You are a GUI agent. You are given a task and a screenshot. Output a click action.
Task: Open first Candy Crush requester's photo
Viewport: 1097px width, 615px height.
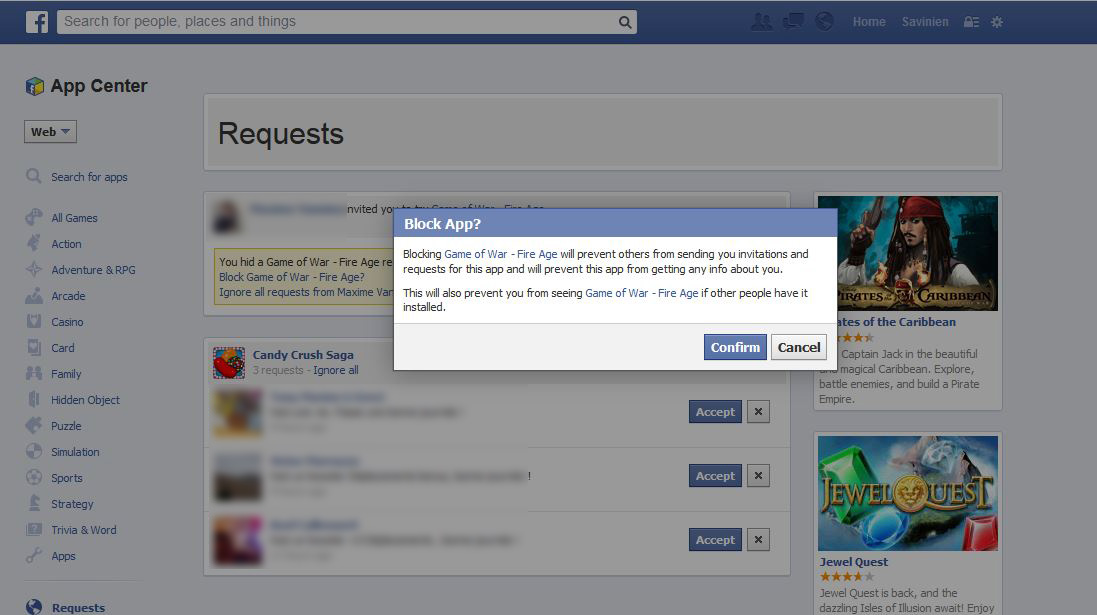(x=238, y=413)
